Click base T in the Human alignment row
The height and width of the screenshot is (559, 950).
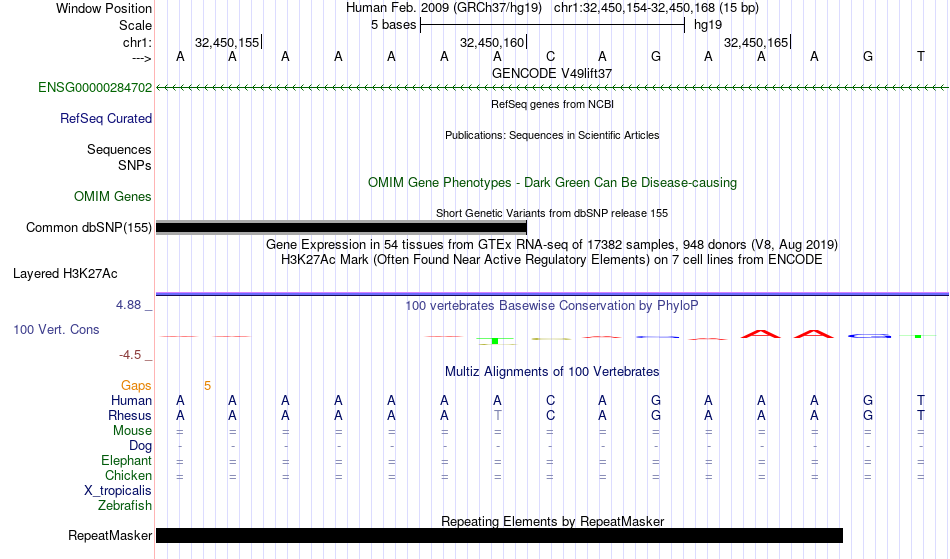point(920,400)
